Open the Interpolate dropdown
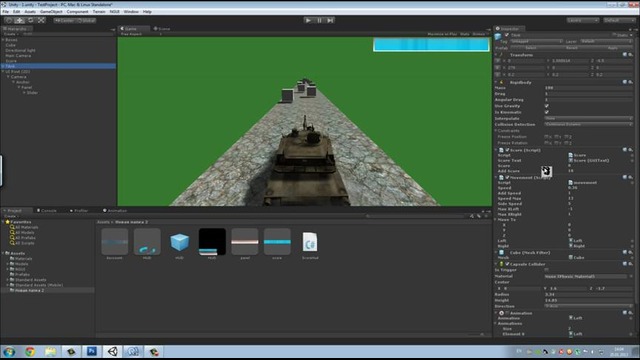This screenshot has width=640, height=360. (588, 118)
